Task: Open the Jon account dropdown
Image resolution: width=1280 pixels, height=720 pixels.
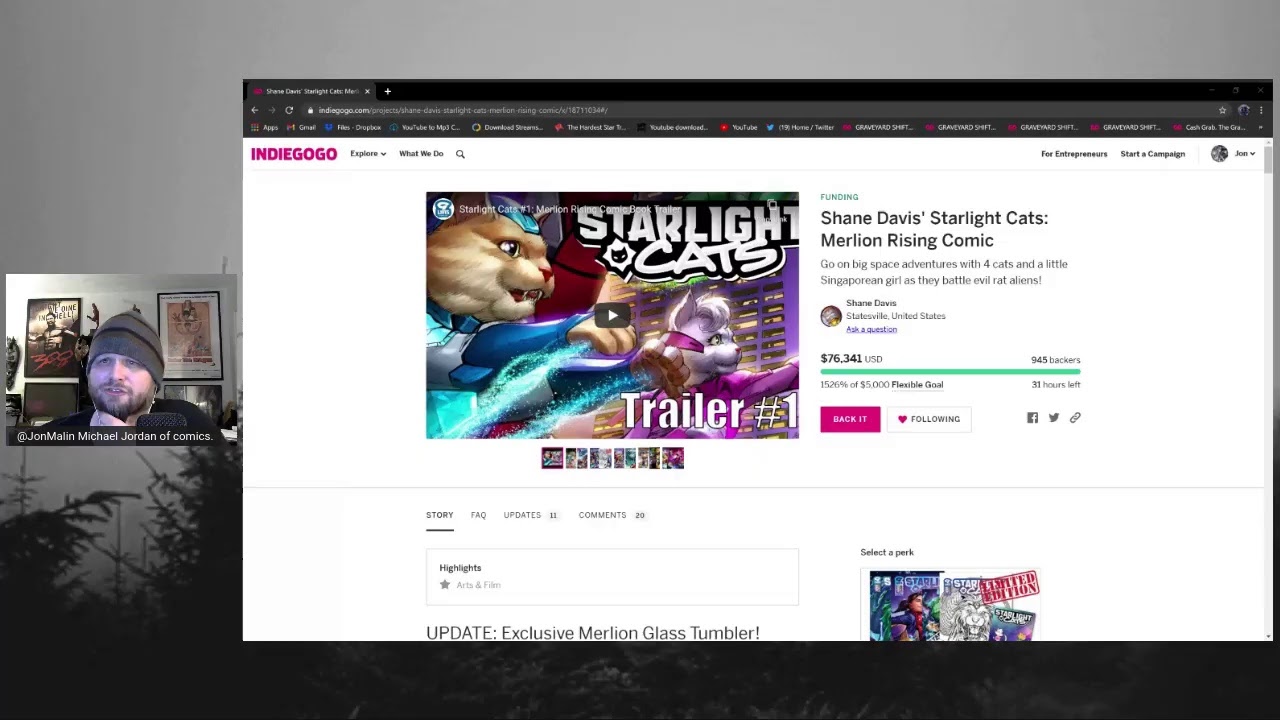Action: 1233,154
